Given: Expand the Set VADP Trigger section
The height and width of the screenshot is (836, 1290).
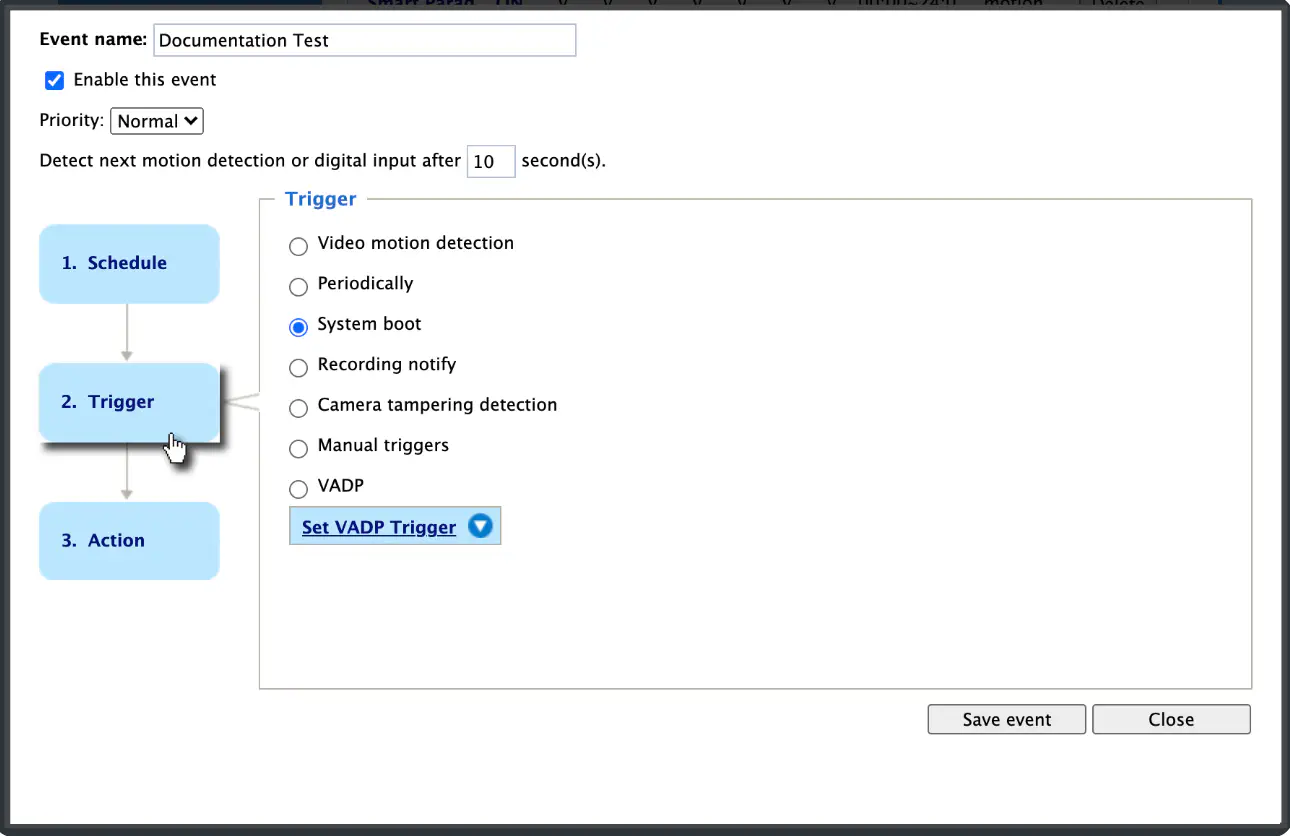Looking at the screenshot, I should click(395, 526).
